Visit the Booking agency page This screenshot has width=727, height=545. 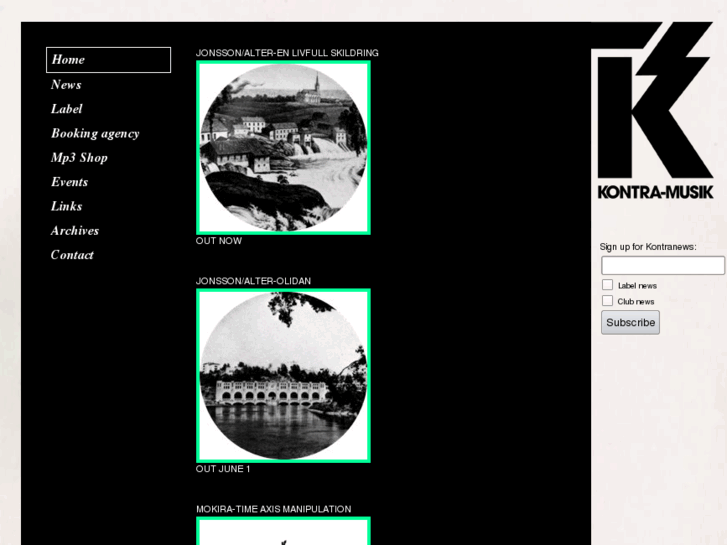click(x=95, y=134)
